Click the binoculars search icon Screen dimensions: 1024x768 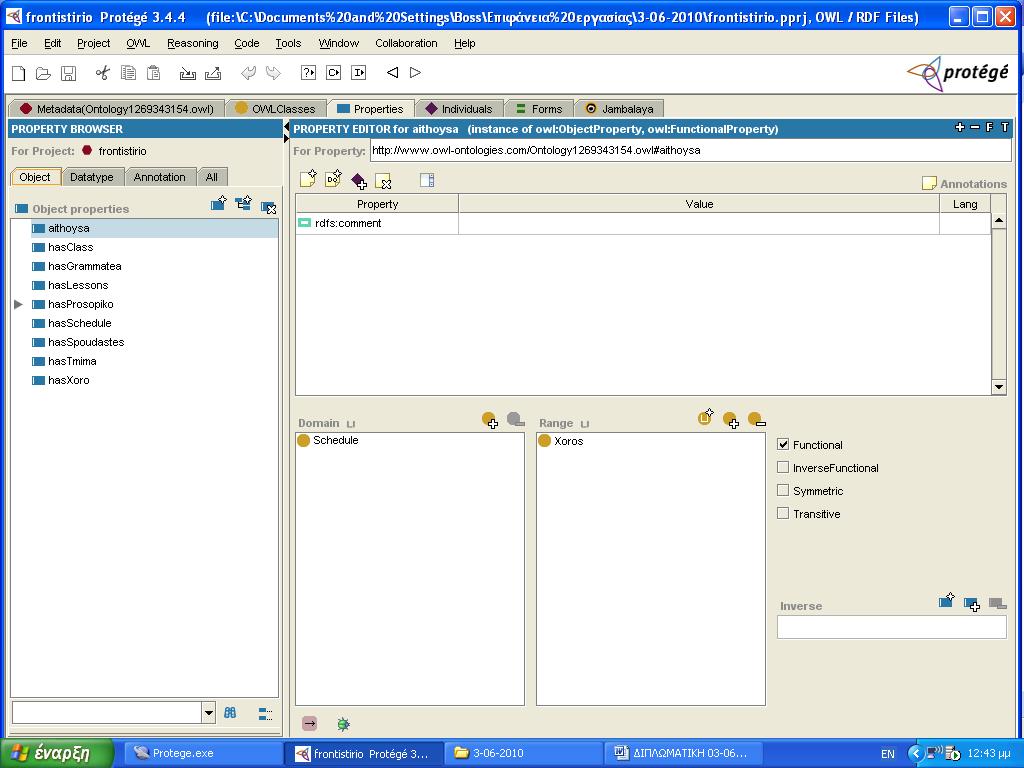coord(230,713)
